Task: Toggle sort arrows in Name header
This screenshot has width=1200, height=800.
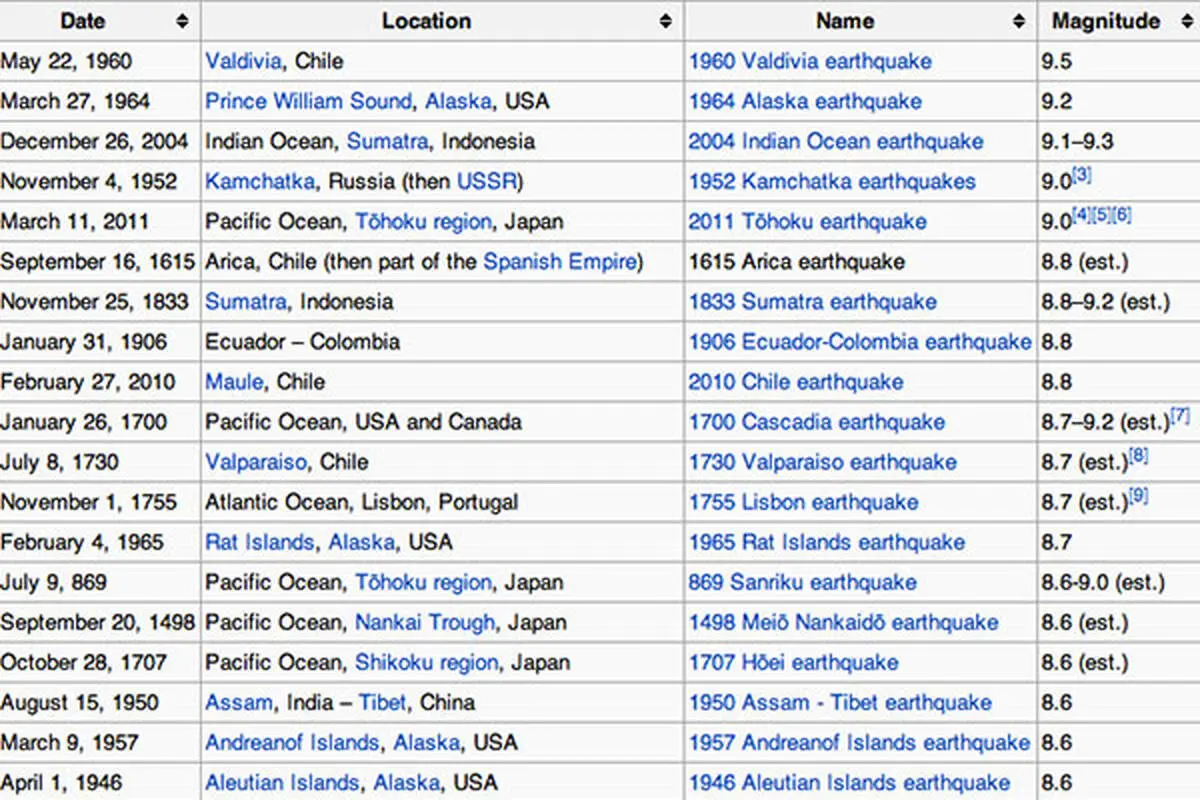Action: pos(1019,21)
